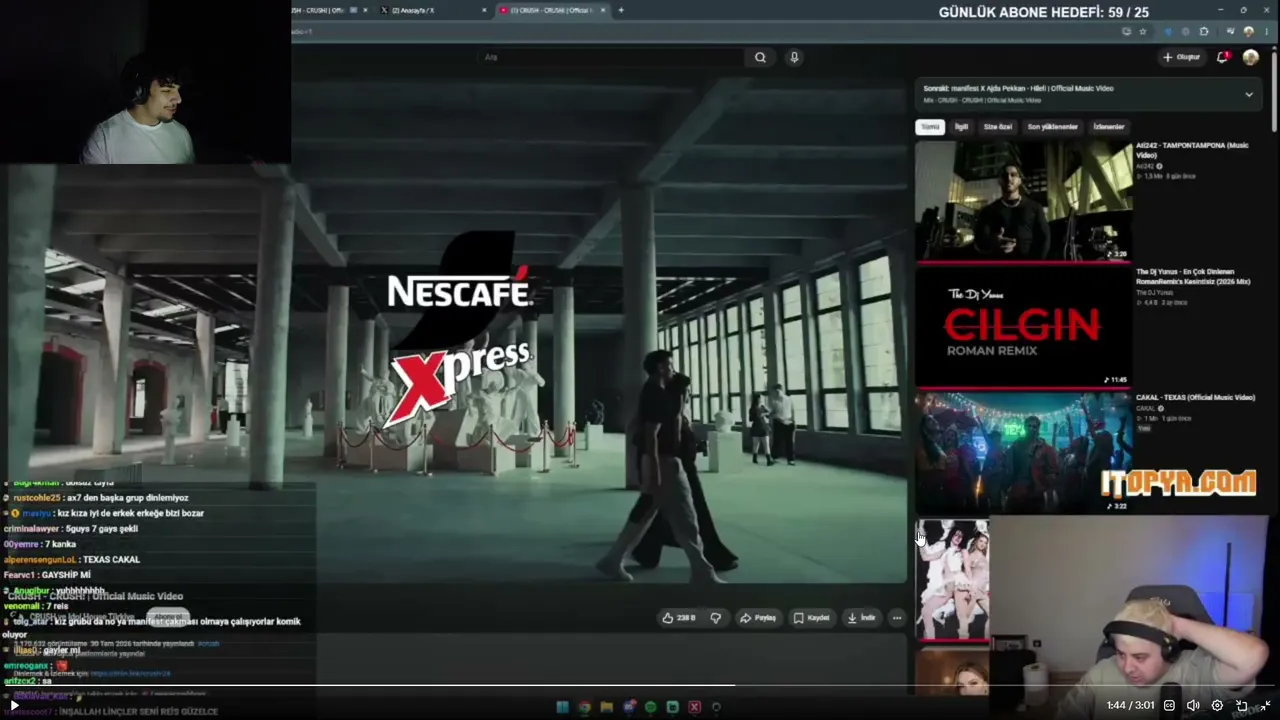1280x720 pixels.
Task: Open the player settings gear
Action: 1217,705
